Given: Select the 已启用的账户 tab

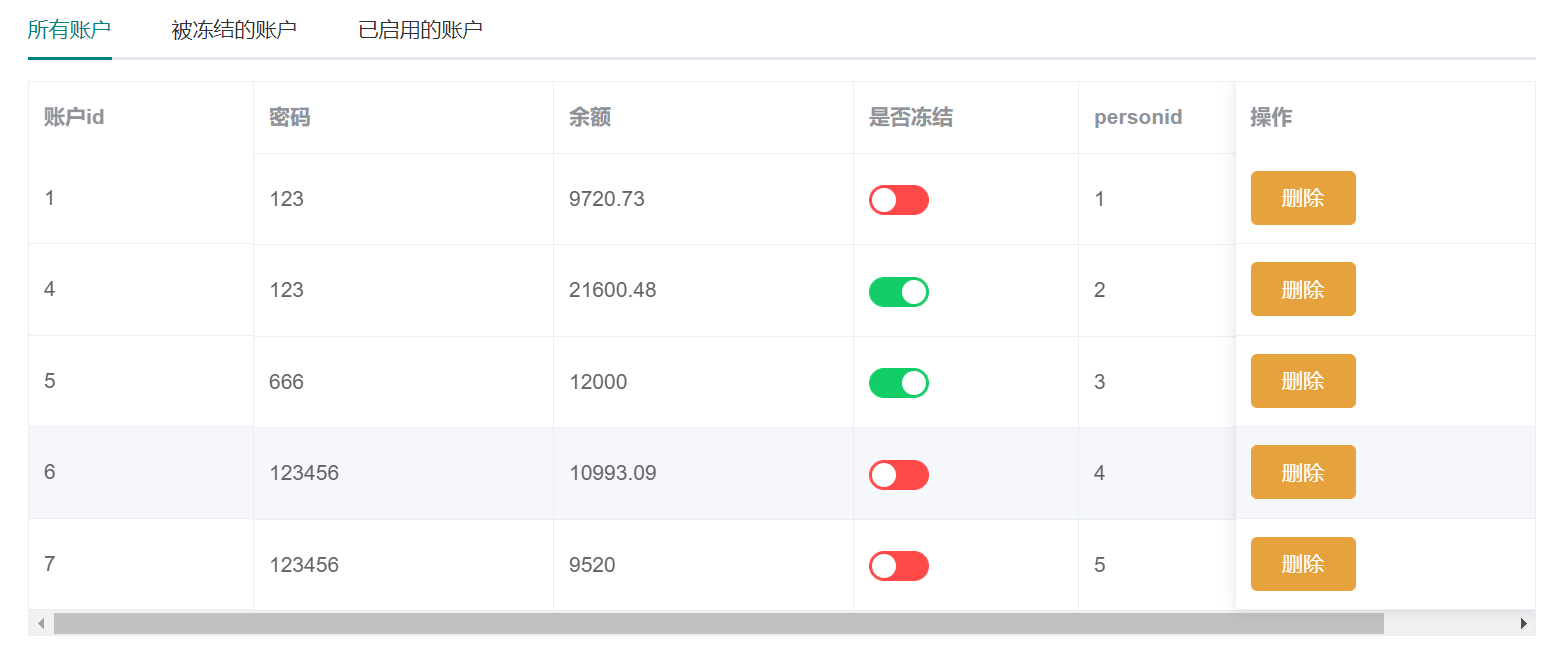Looking at the screenshot, I should [x=420, y=30].
